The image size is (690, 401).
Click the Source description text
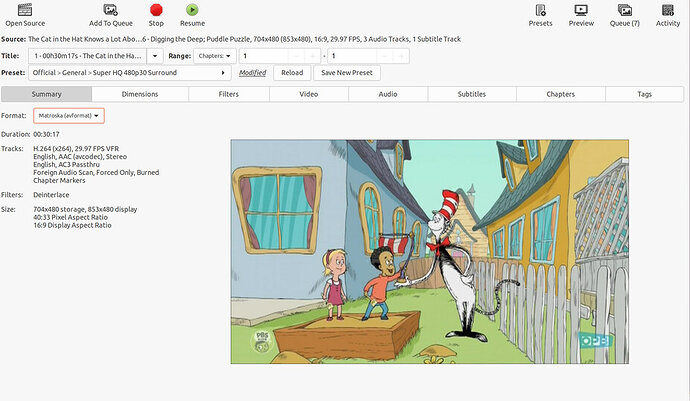click(x=244, y=39)
